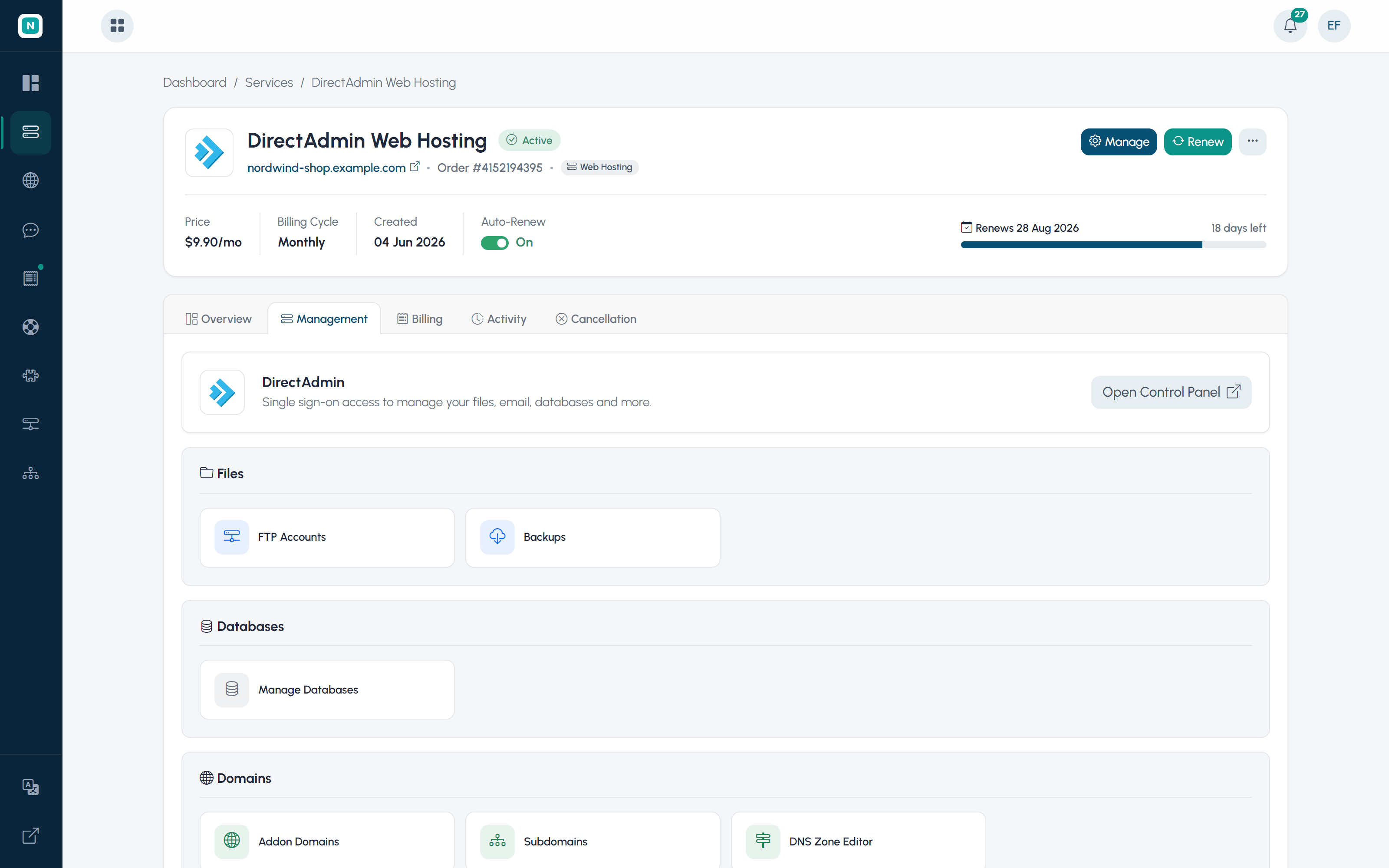1389x868 pixels.
Task: Click the $9.90/mo price value
Action: tap(213, 242)
